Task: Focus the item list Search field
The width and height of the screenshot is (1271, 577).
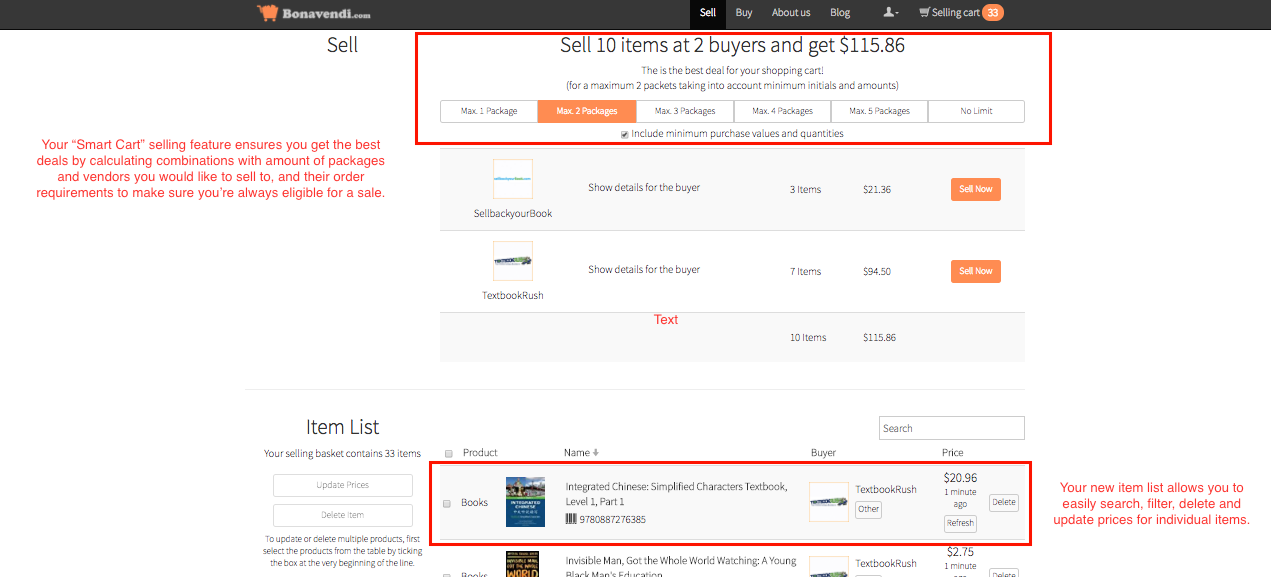Action: [952, 428]
